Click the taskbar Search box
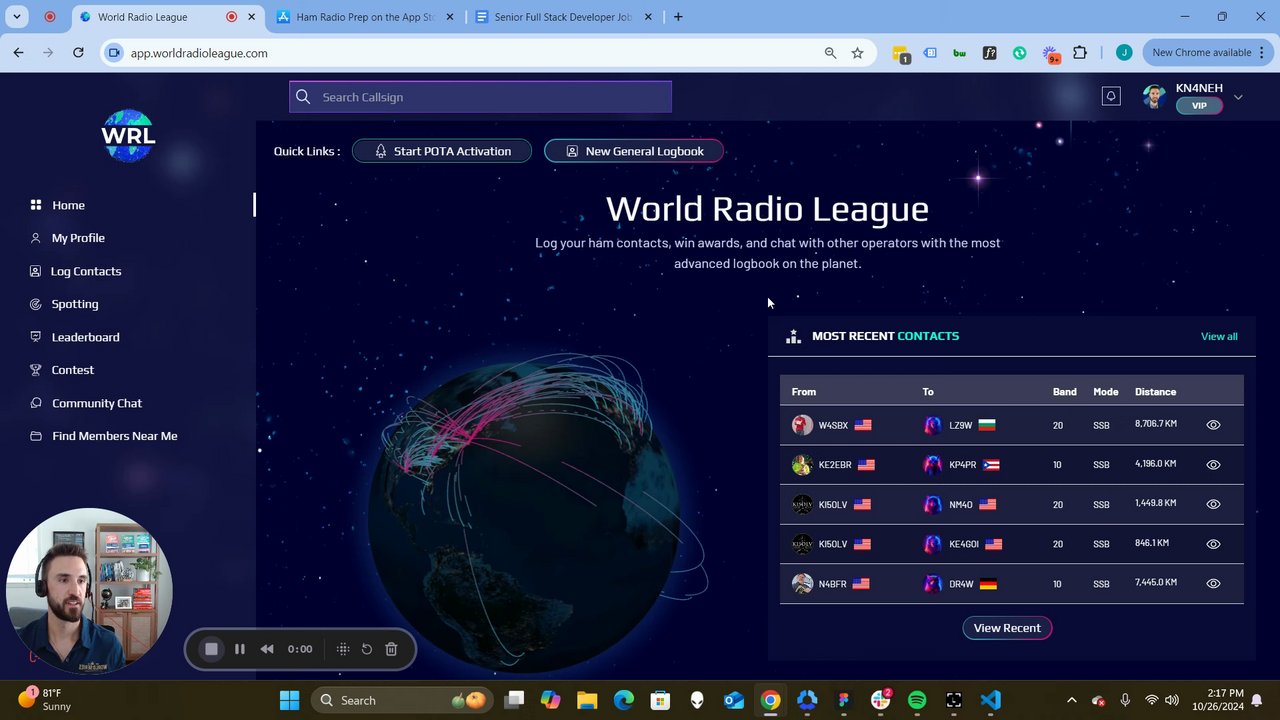 click(403, 700)
